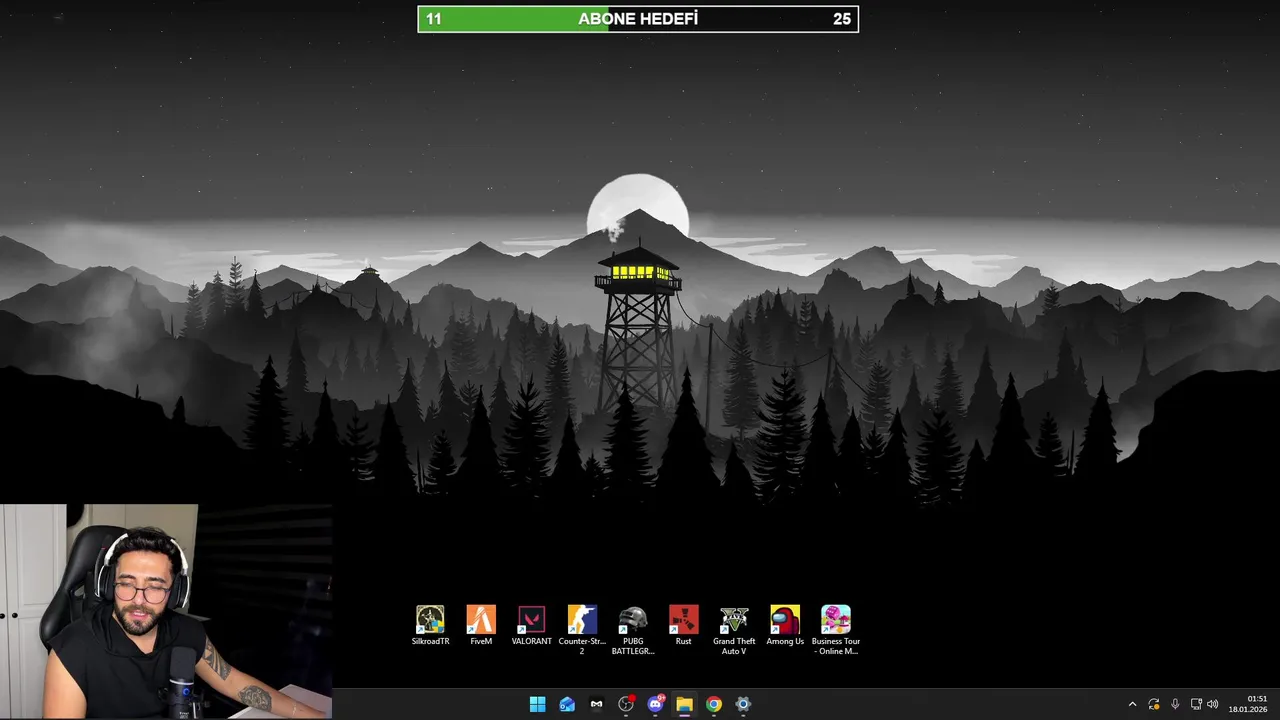Select the VALORANT desktop shortcut
Viewport: 1280px width, 720px height.
pos(531,626)
